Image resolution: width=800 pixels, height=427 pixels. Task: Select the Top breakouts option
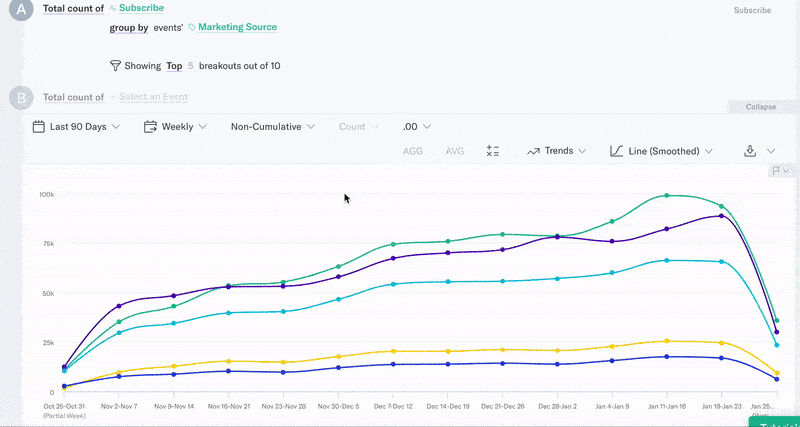point(174,66)
